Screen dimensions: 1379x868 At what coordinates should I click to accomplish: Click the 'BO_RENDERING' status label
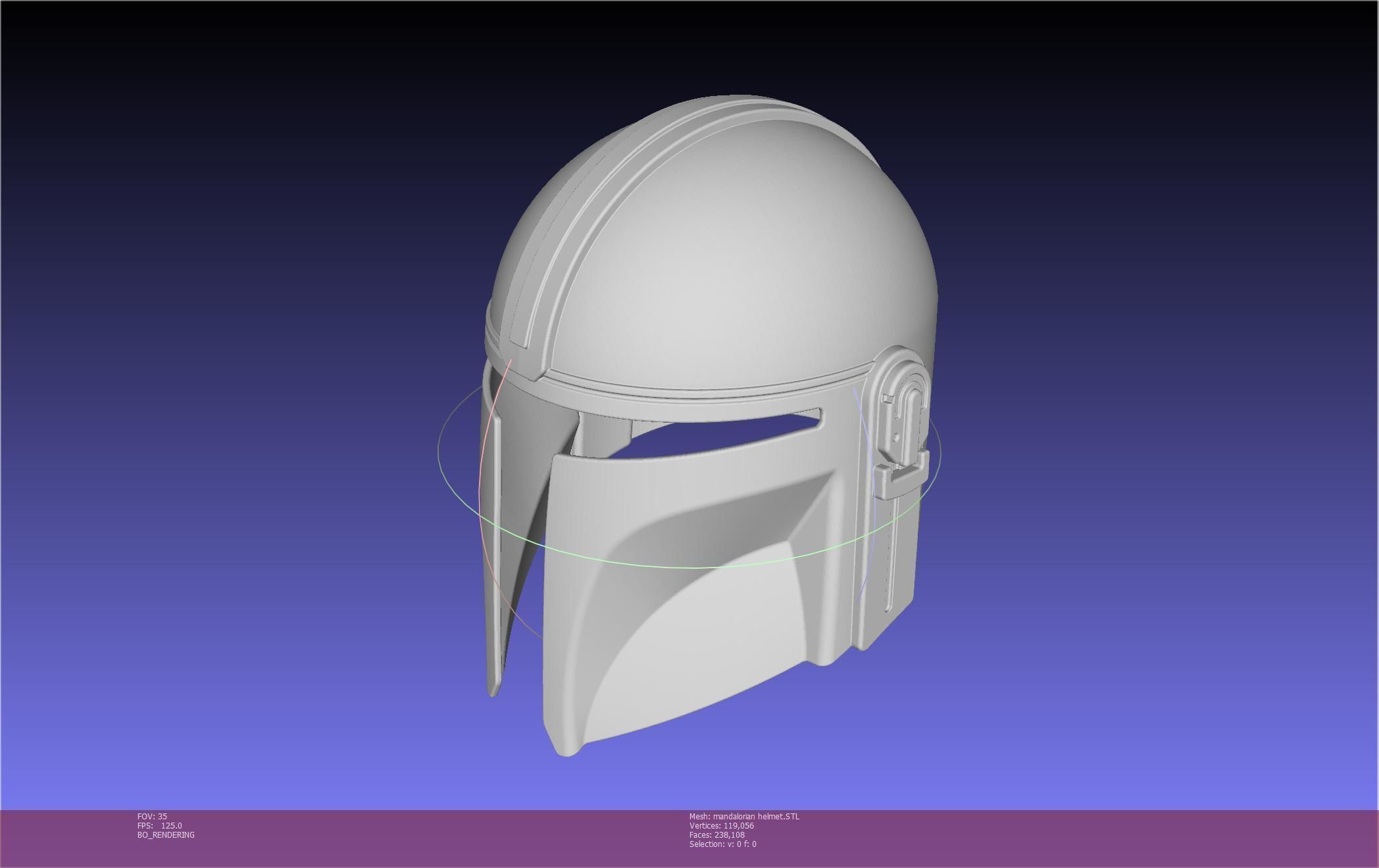point(166,834)
